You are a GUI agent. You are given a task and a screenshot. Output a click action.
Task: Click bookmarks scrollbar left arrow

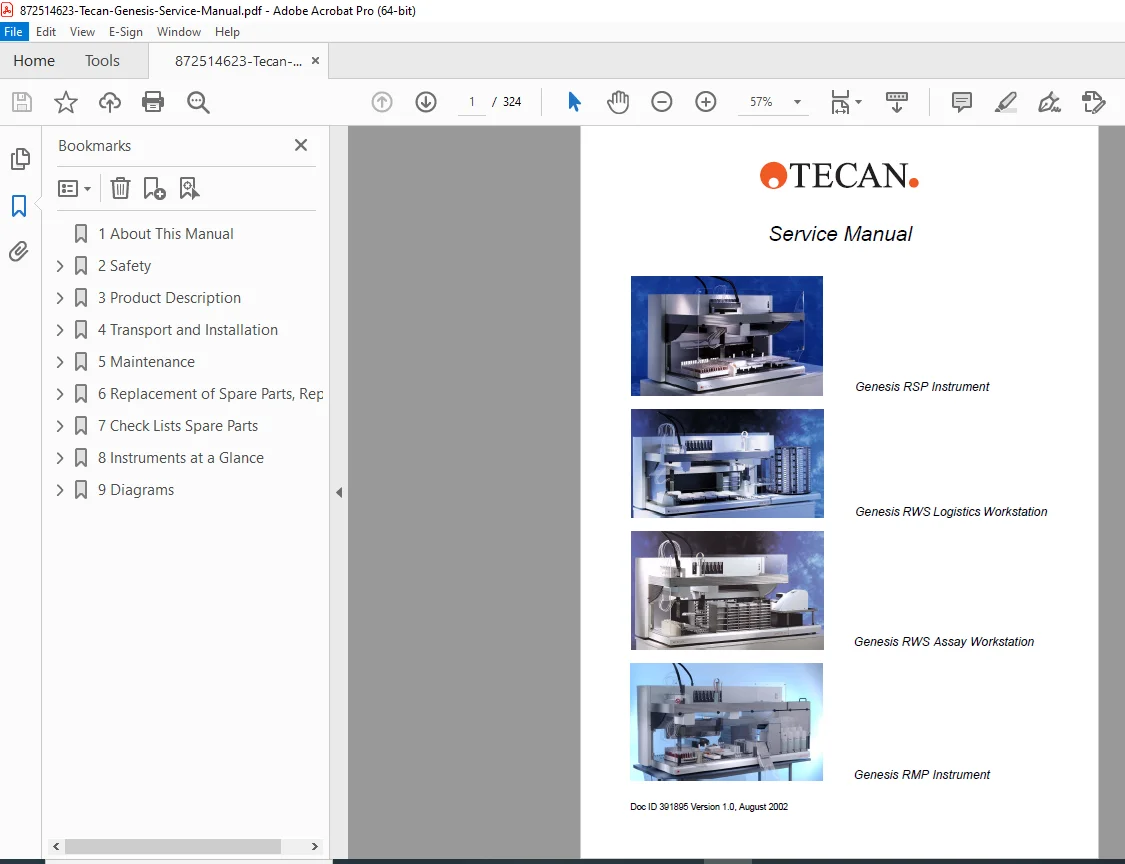(x=56, y=847)
